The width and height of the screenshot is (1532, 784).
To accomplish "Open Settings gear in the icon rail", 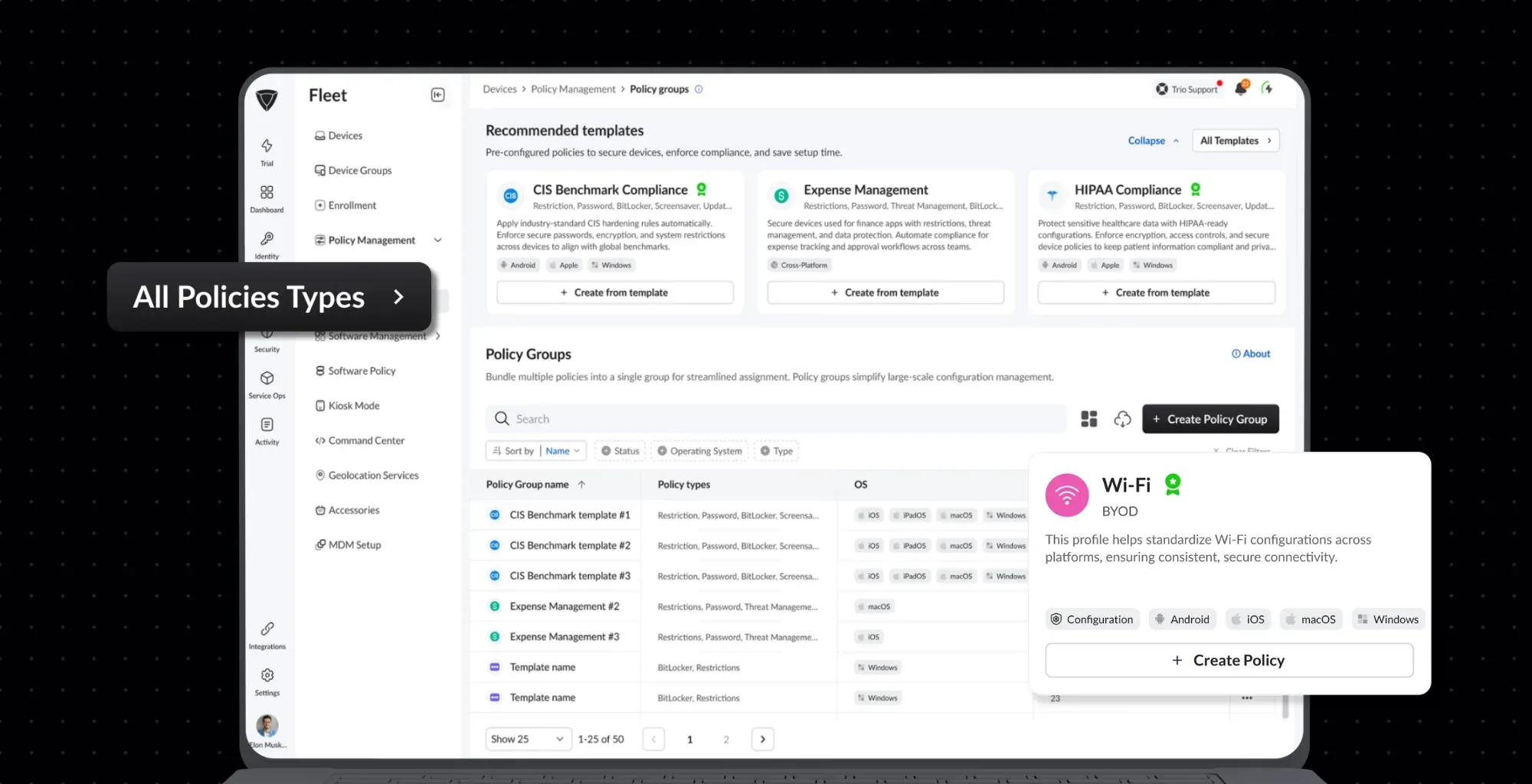I will pos(267,682).
